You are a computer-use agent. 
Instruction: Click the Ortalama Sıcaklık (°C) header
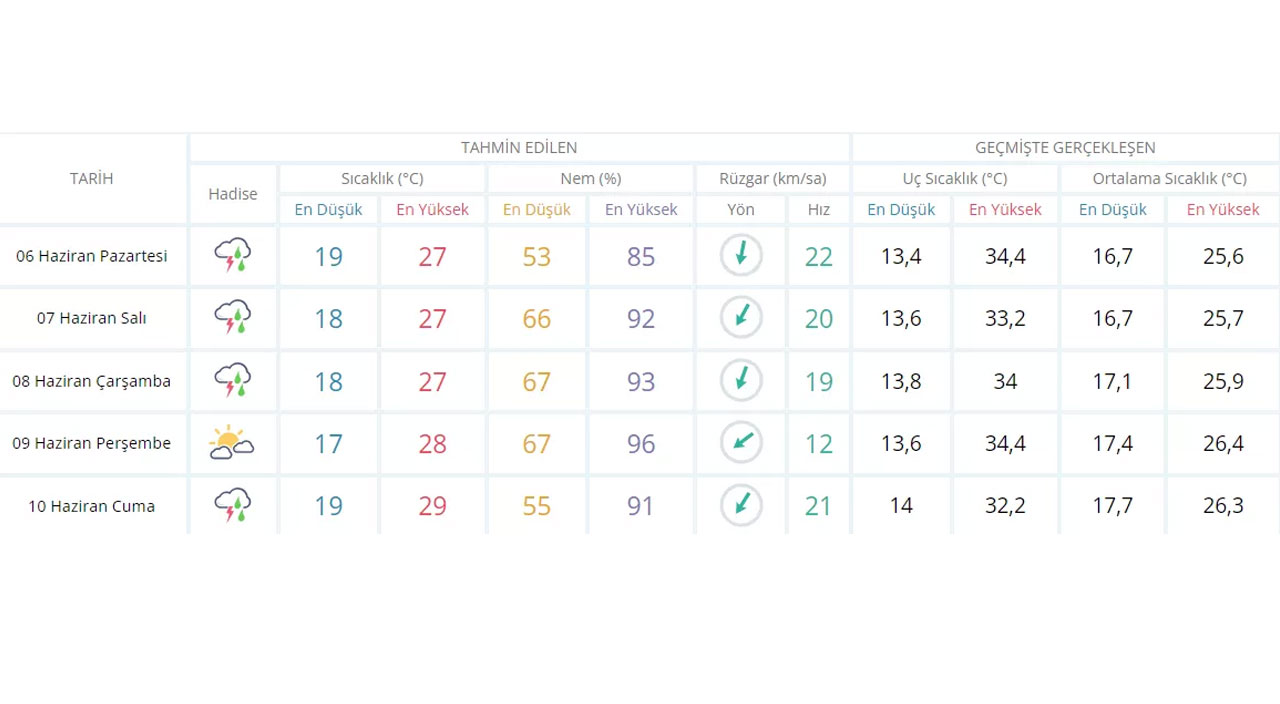click(1169, 179)
